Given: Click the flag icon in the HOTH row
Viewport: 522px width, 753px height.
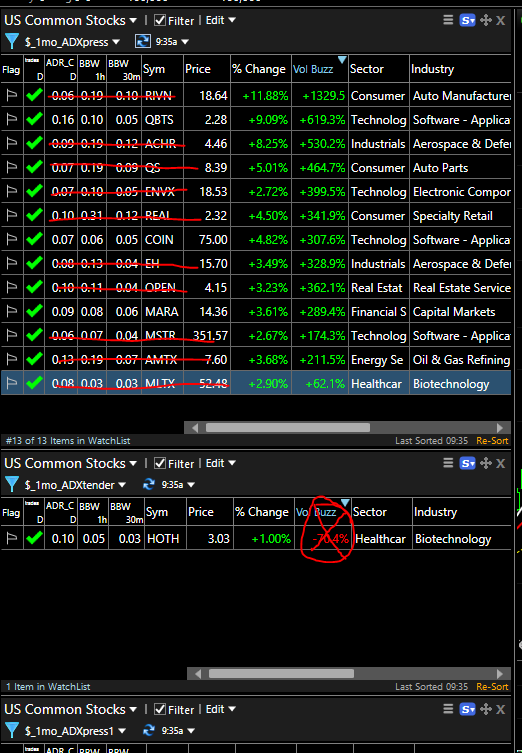Looking at the screenshot, I should [12, 538].
